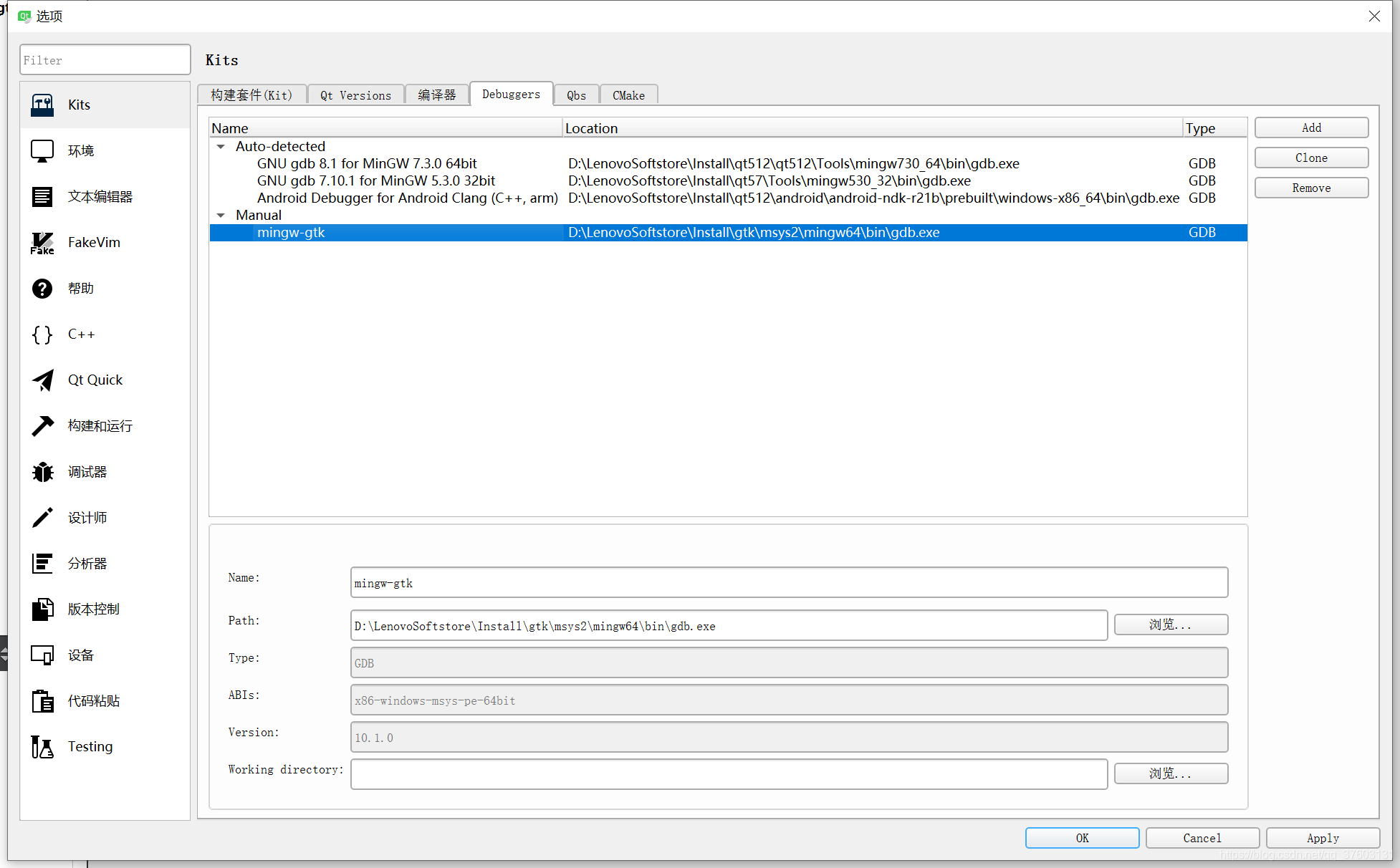Open the Qt Quick arrow icon
Screen dimensions: 1400x868
pos(42,380)
